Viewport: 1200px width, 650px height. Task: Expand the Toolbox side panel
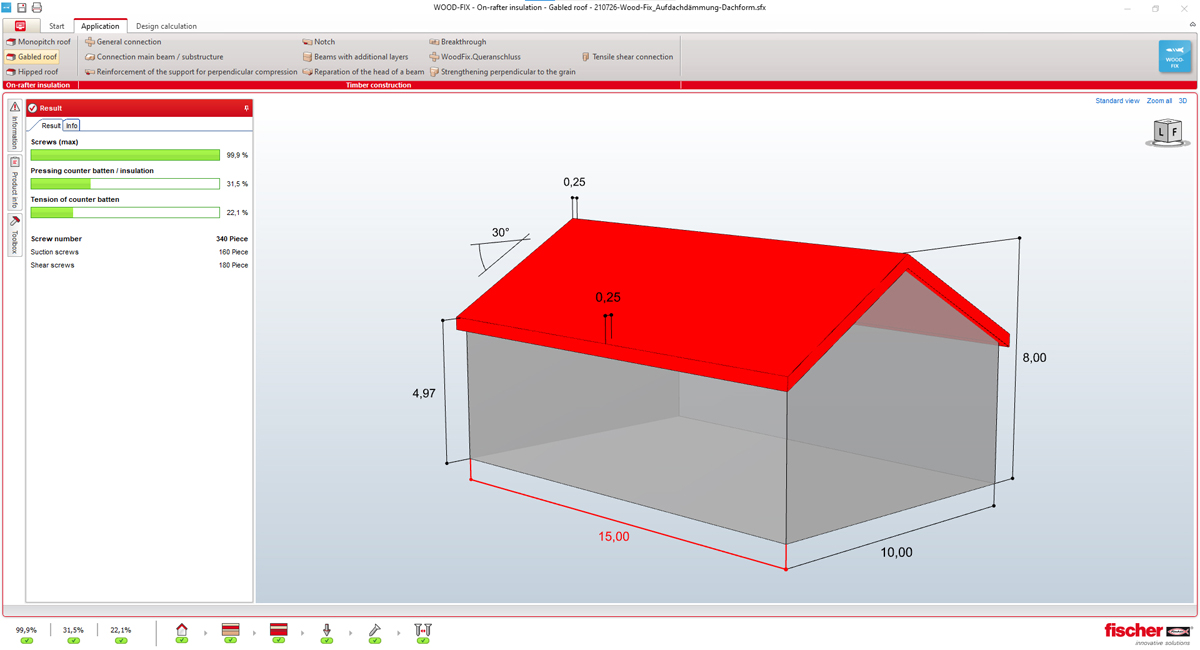point(15,236)
